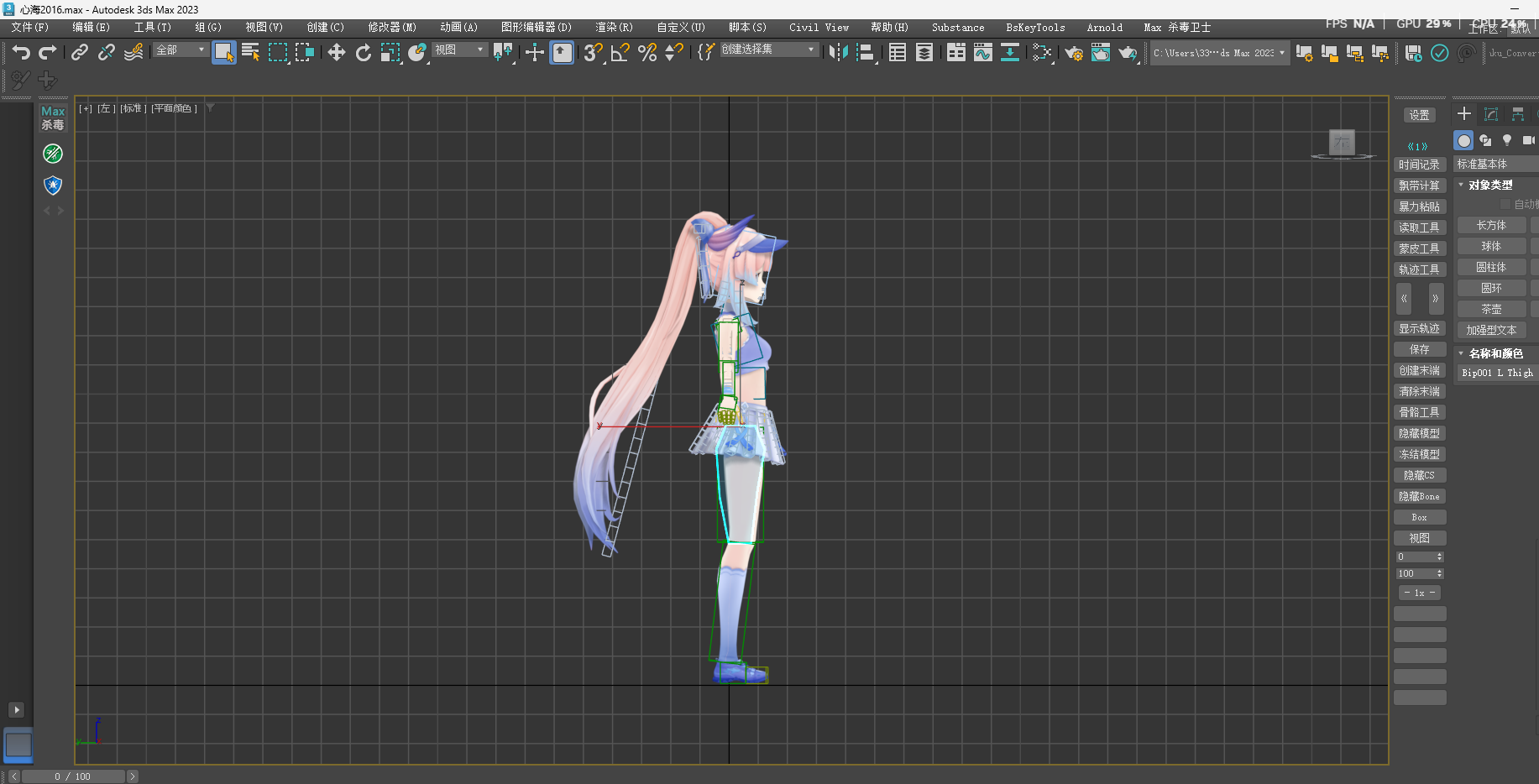Click the 蒙皮工具 button
Screen dimensions: 1539x784
point(1420,248)
